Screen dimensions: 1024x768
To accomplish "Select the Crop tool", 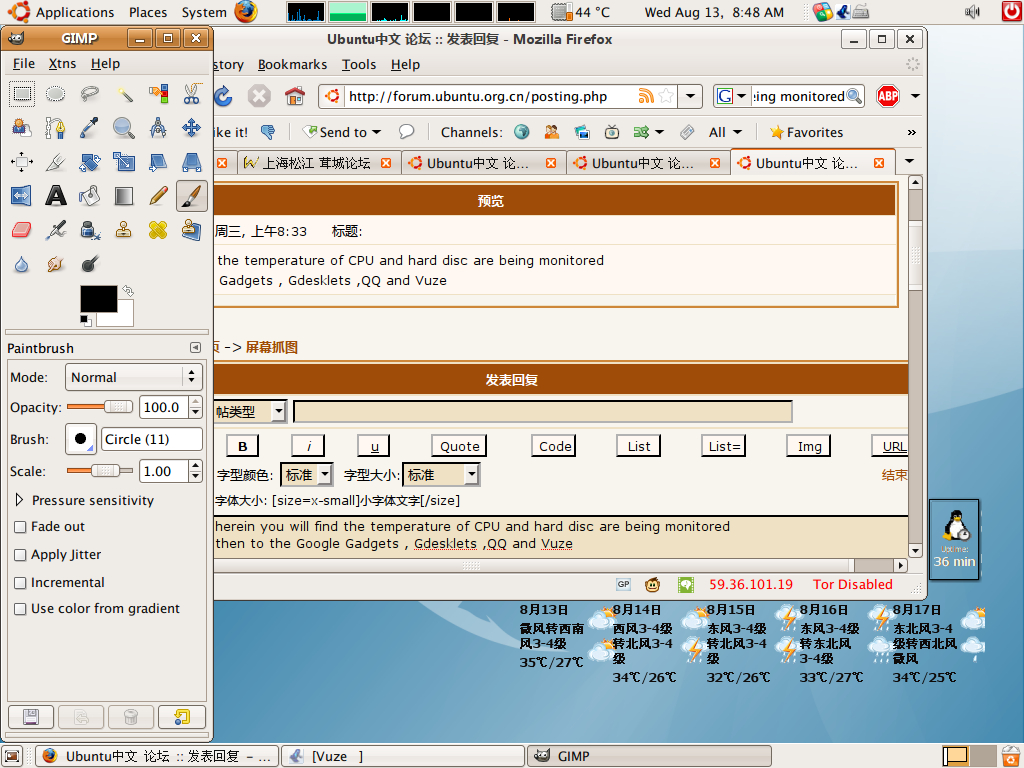I will click(x=56, y=162).
